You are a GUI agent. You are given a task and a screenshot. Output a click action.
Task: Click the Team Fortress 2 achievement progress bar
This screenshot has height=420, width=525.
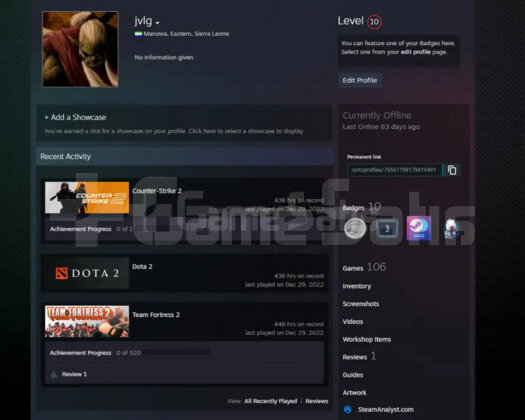(x=177, y=352)
